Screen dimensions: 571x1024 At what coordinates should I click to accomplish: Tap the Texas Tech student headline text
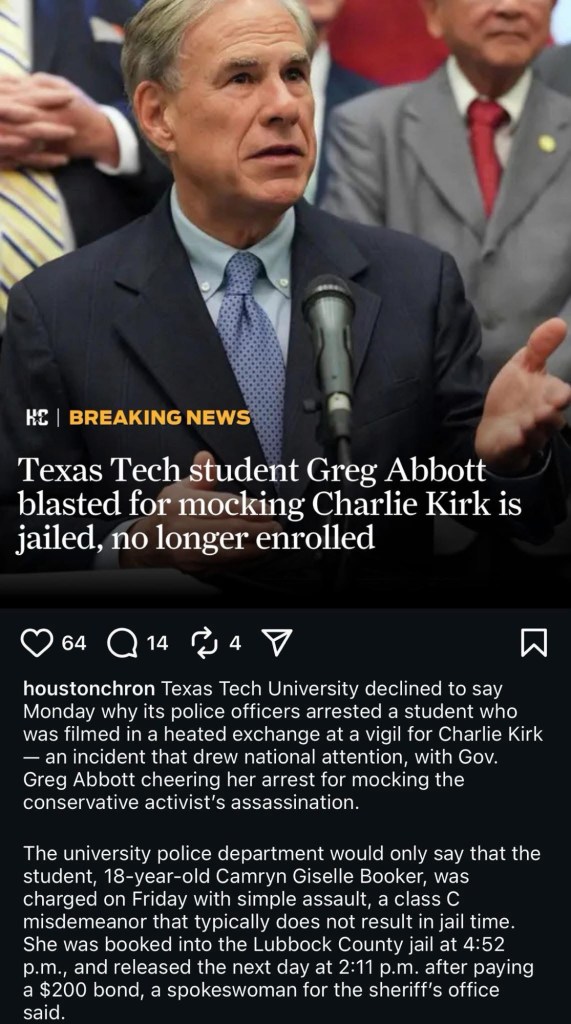tap(269, 504)
